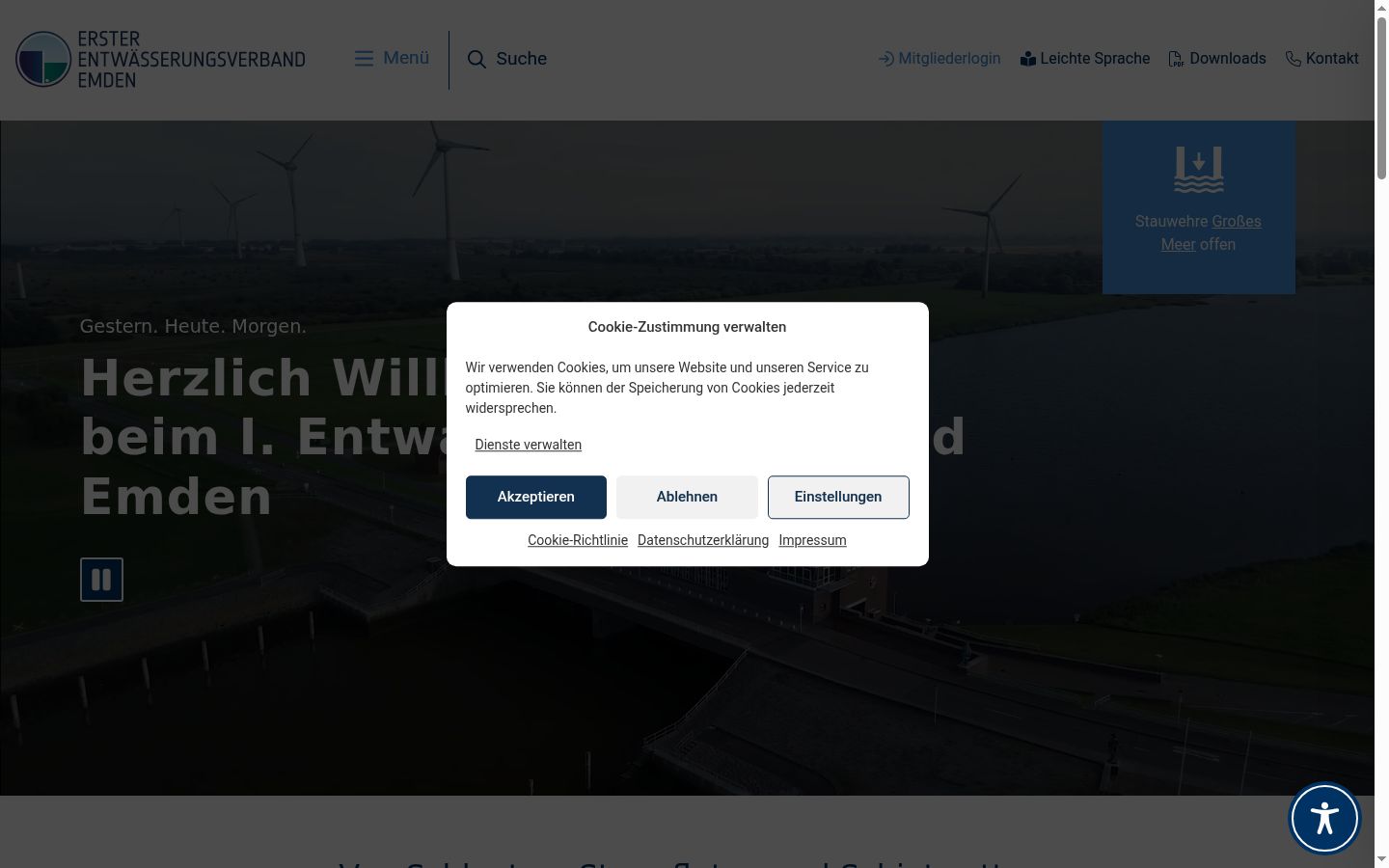The width and height of the screenshot is (1389, 868).
Task: Click the Kontakt phone icon
Action: pyautogui.click(x=1294, y=59)
